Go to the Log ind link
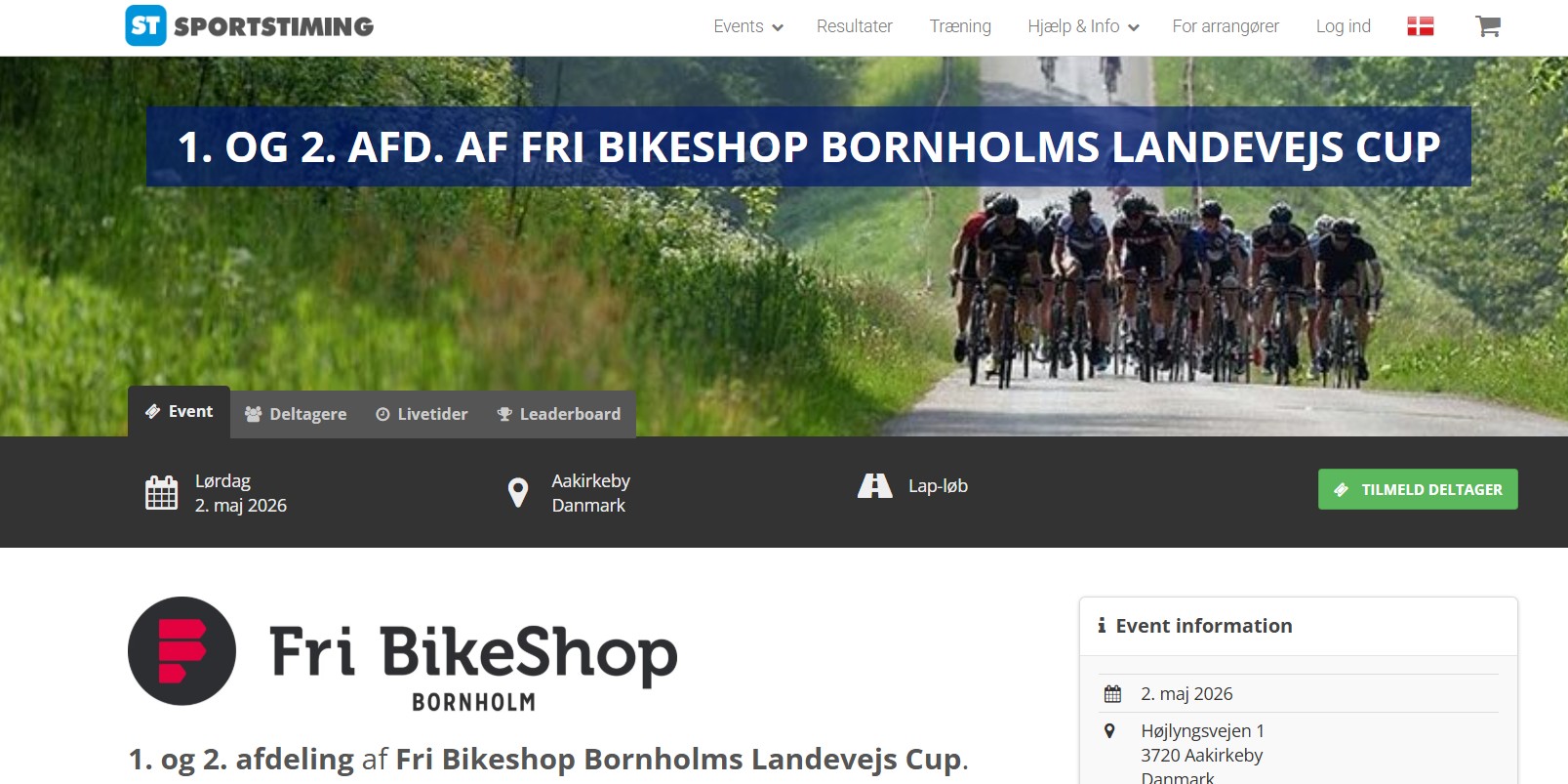Image resolution: width=1568 pixels, height=784 pixels. tap(1344, 26)
